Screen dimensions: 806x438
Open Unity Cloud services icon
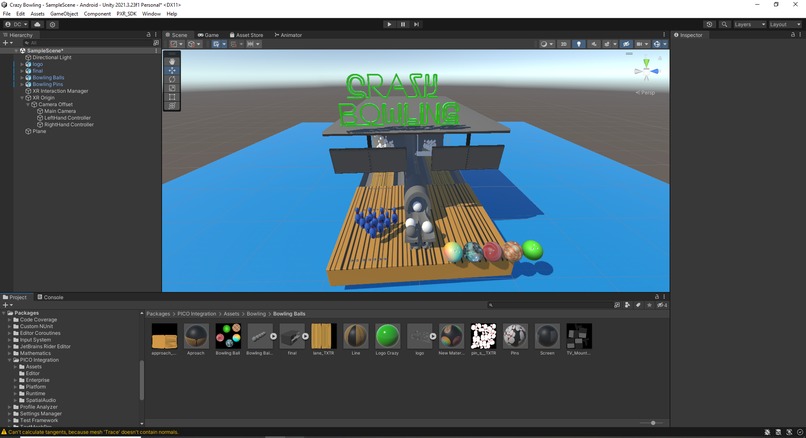click(x=38, y=24)
